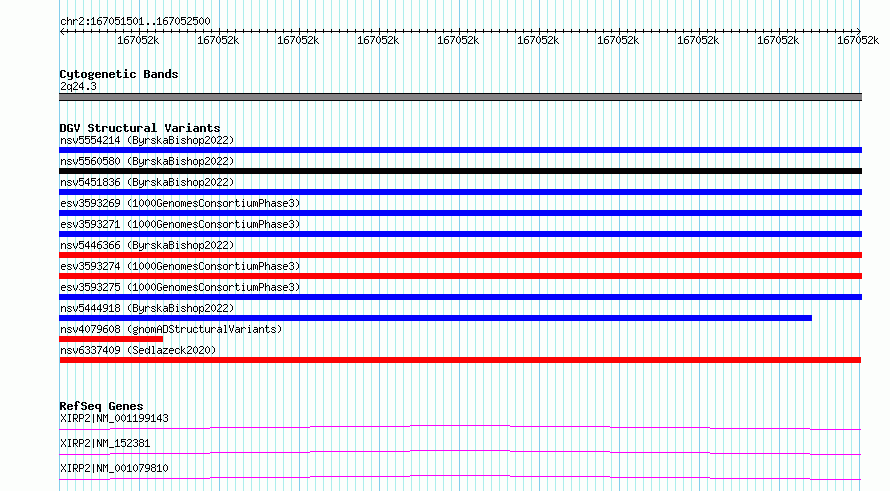The height and width of the screenshot is (491, 890).
Task: Select the blue bar under esv3593269
Action: (460, 213)
